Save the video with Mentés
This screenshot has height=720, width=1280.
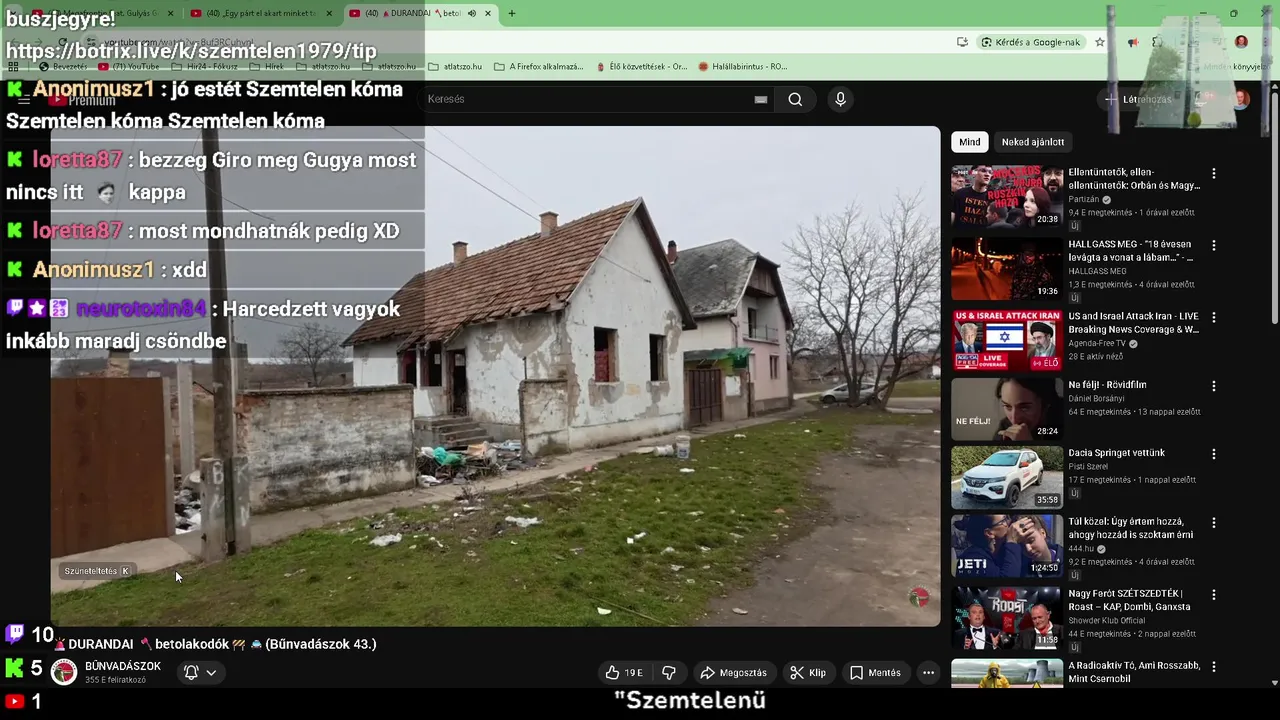[x=875, y=673]
